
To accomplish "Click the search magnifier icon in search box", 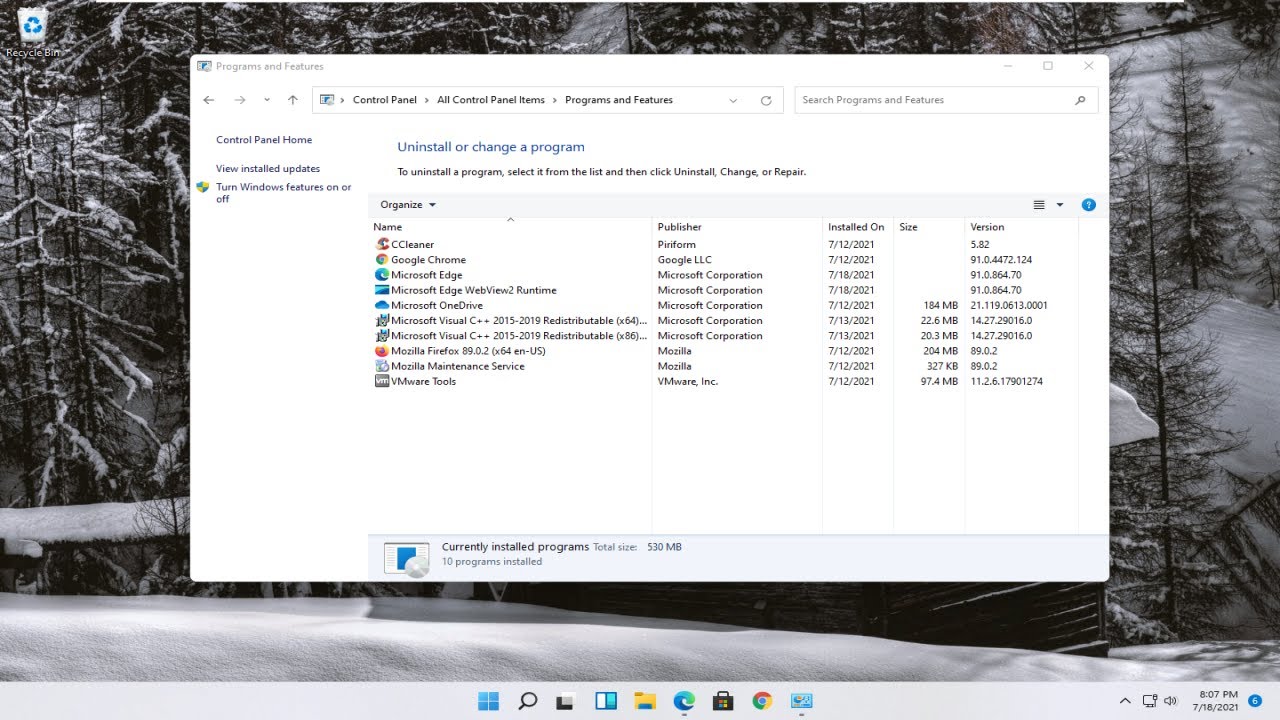I will [x=1080, y=100].
